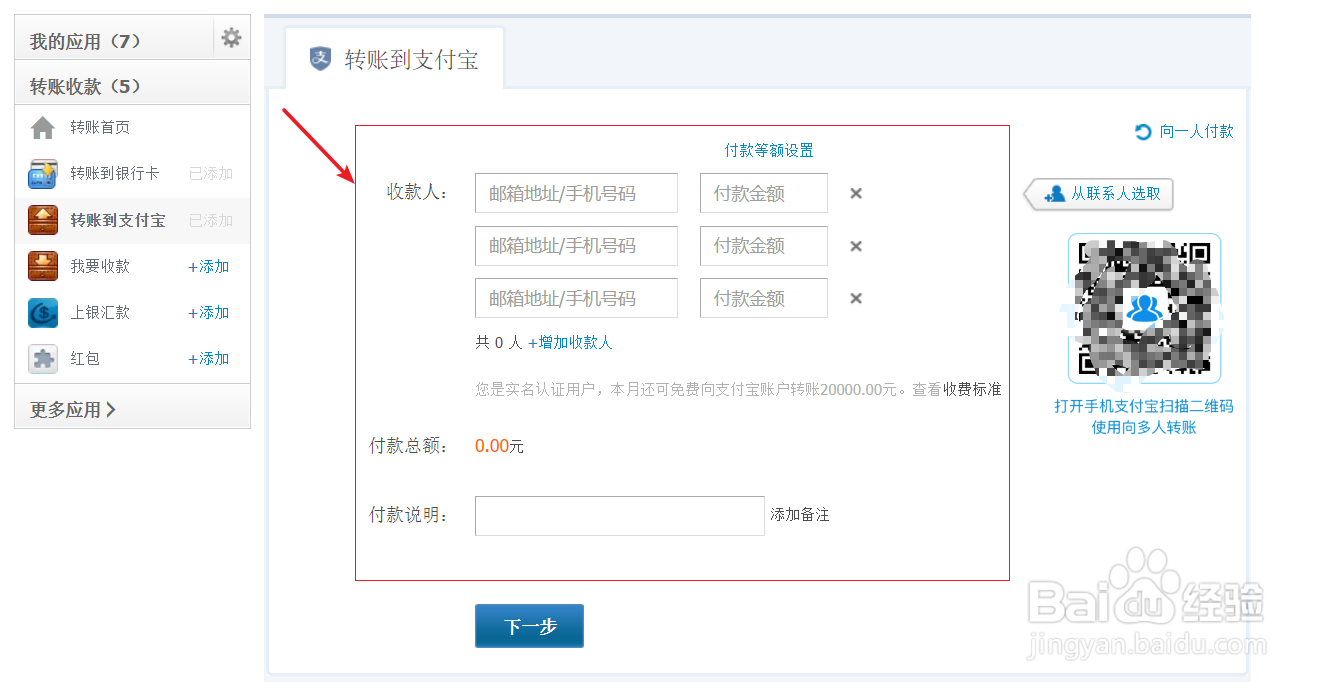Click the puzzle-piece 红包 icon
Image resolution: width=1339 pixels, height=690 pixels.
[43, 358]
